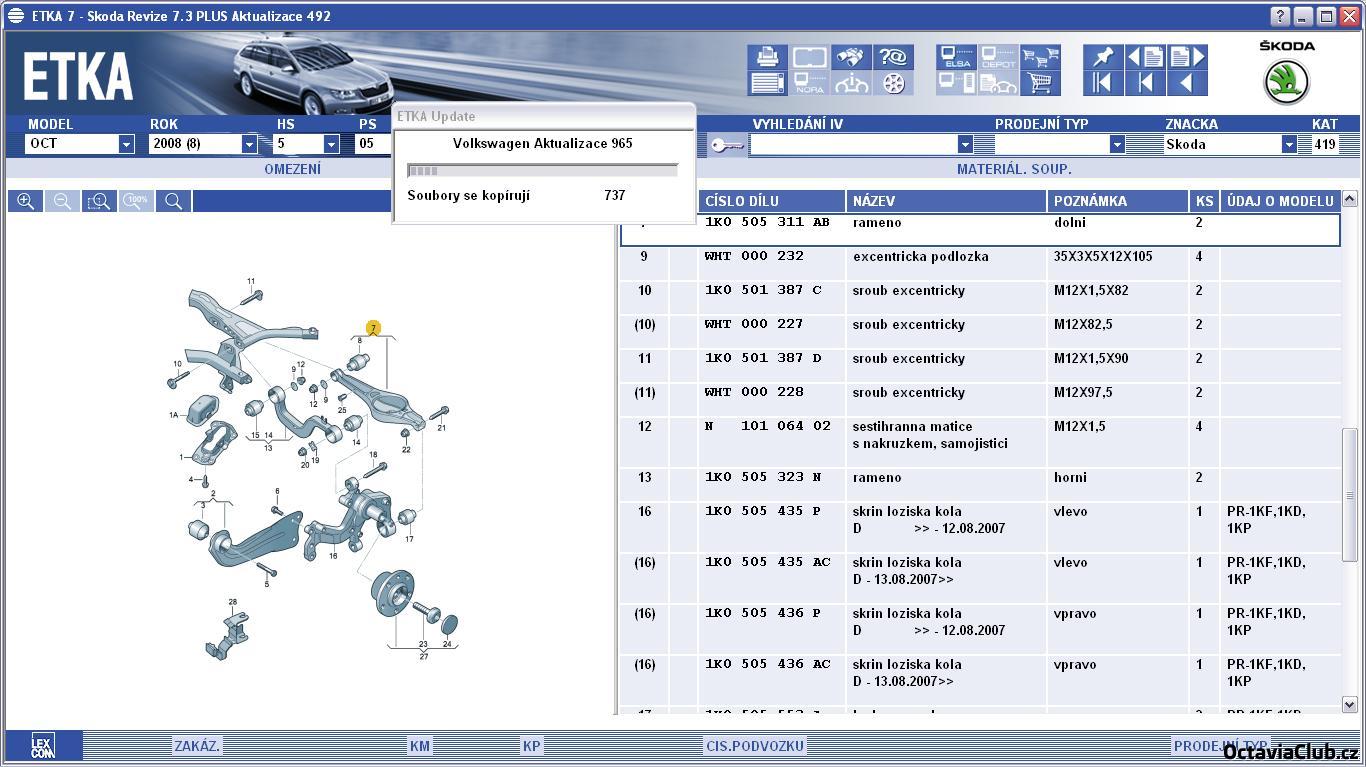The image size is (1366, 767).
Task: Click the zoom in magnifier icon
Action: (x=26, y=201)
